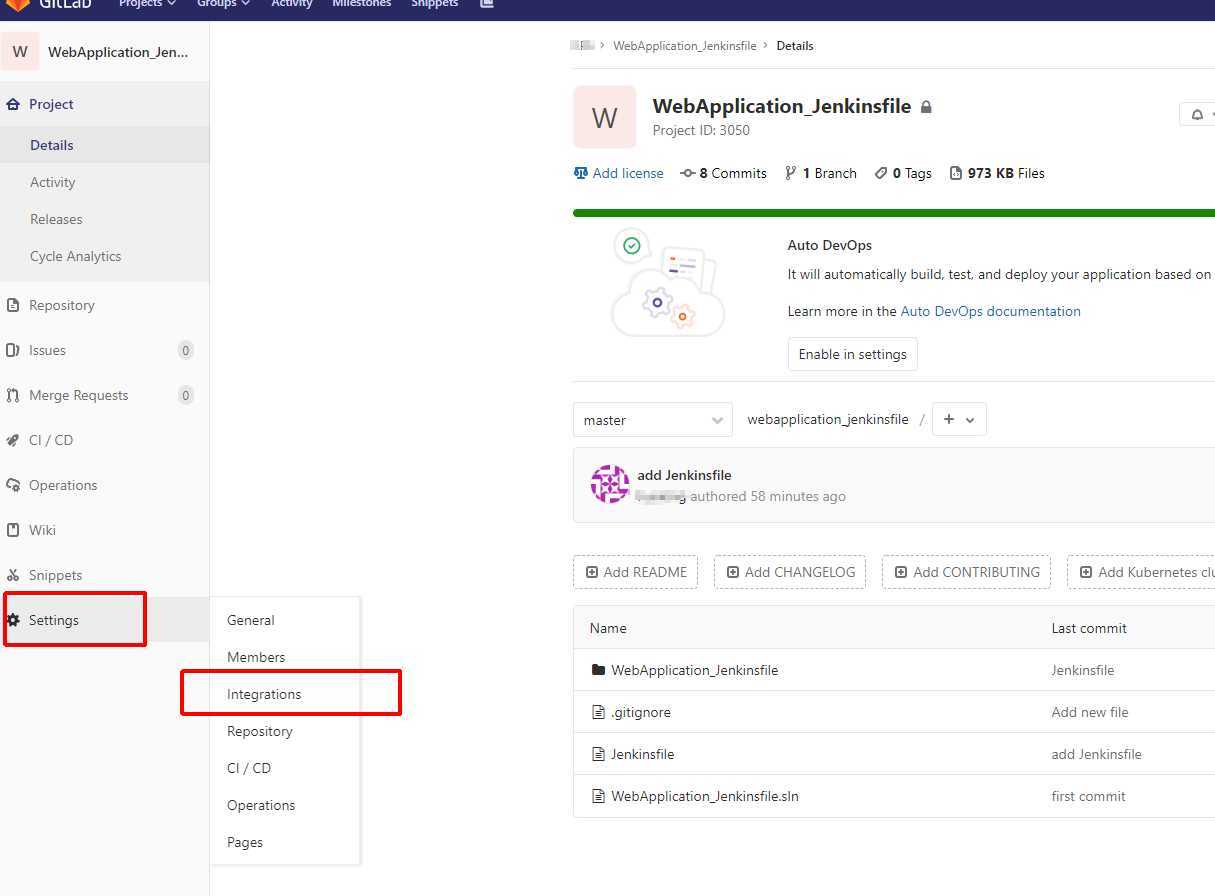Open the master branch dropdown

tap(653, 420)
